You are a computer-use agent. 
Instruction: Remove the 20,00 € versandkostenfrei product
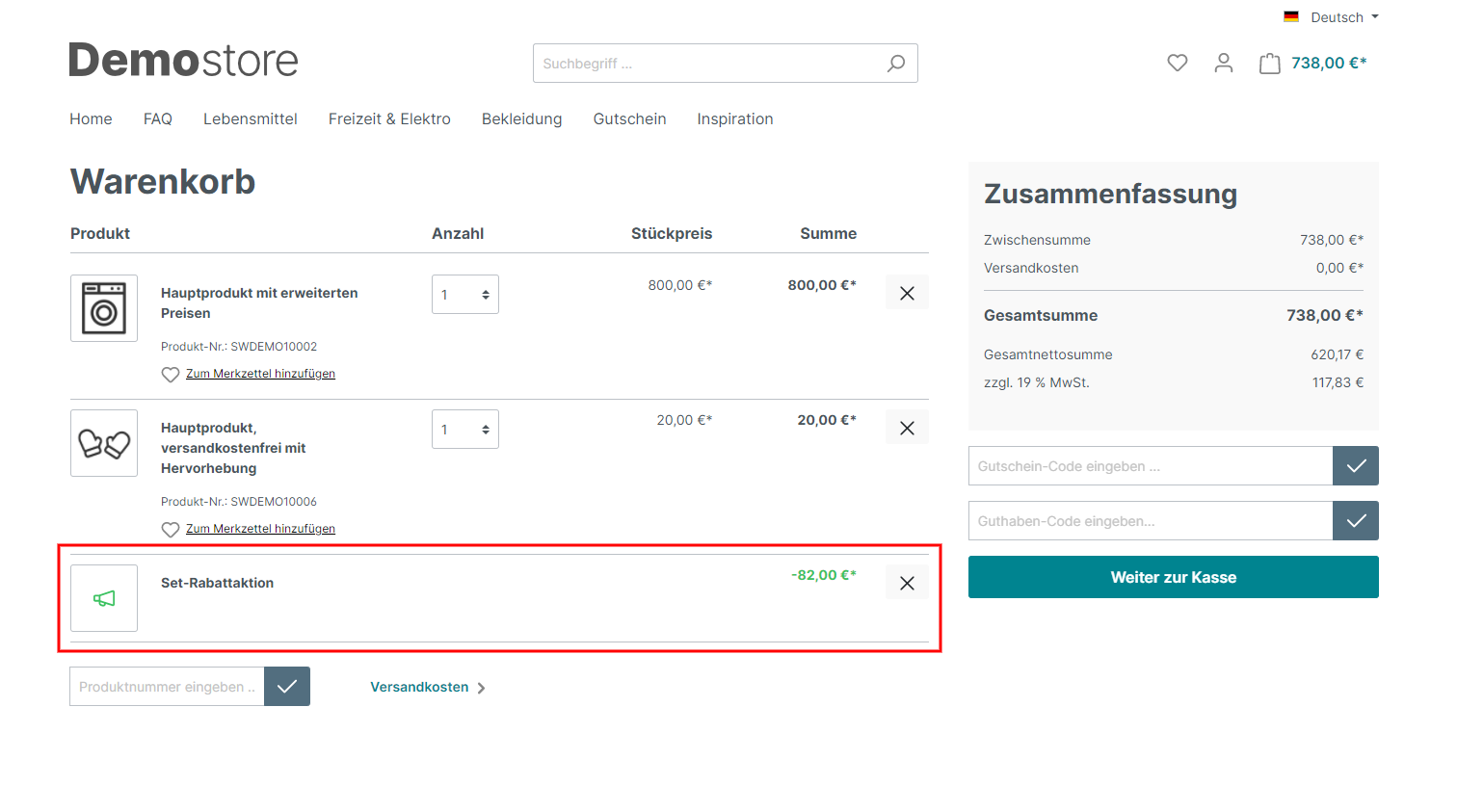point(907,428)
